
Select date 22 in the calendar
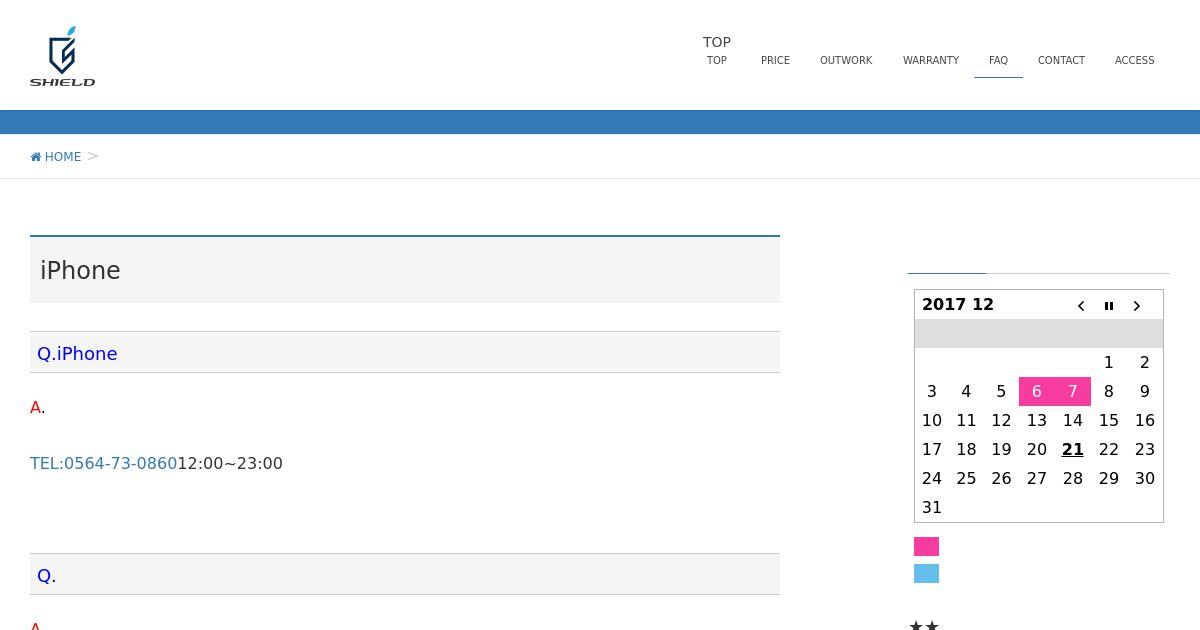(x=1109, y=450)
